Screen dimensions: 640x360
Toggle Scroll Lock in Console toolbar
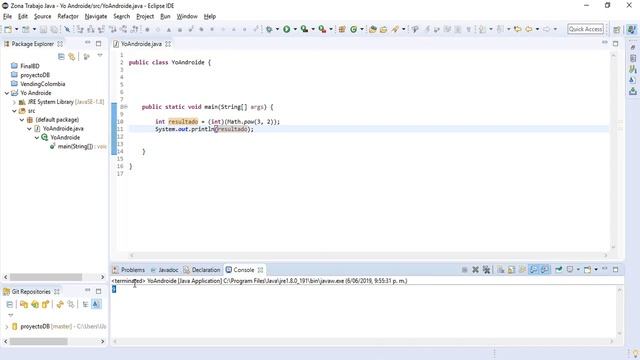coord(512,270)
